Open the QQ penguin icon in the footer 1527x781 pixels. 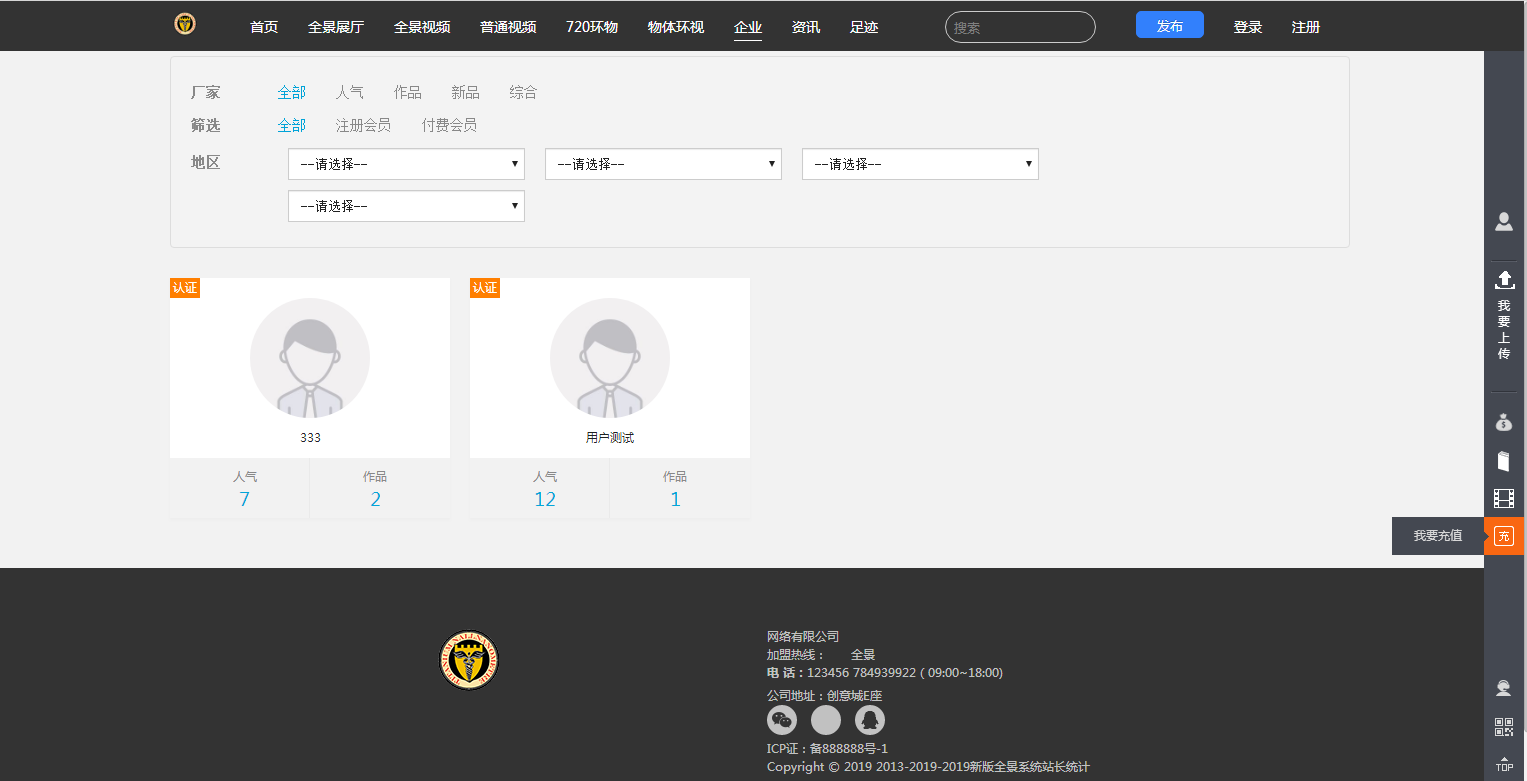click(x=868, y=719)
